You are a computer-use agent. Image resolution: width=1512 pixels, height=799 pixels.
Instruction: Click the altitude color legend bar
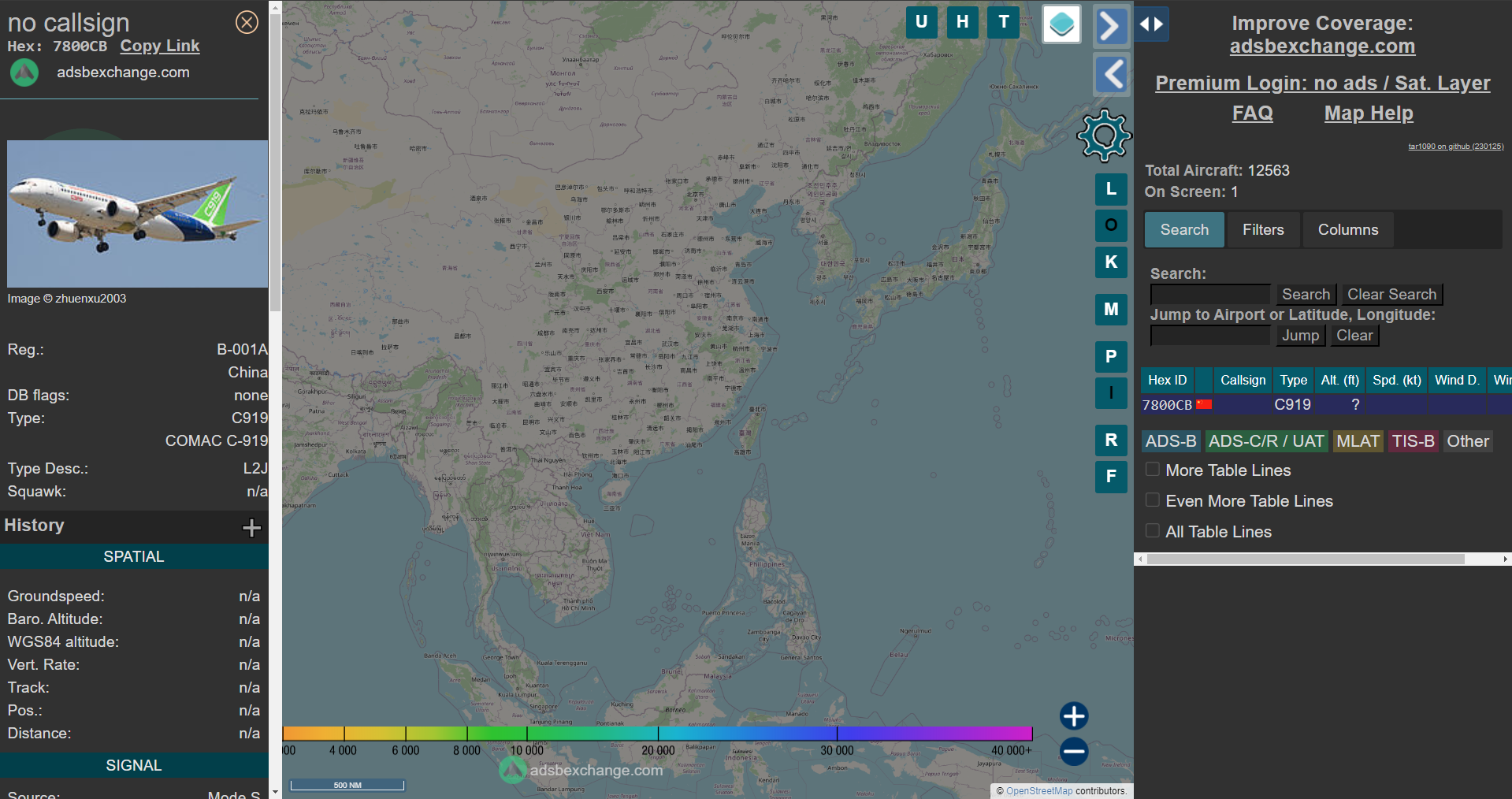coord(657,734)
